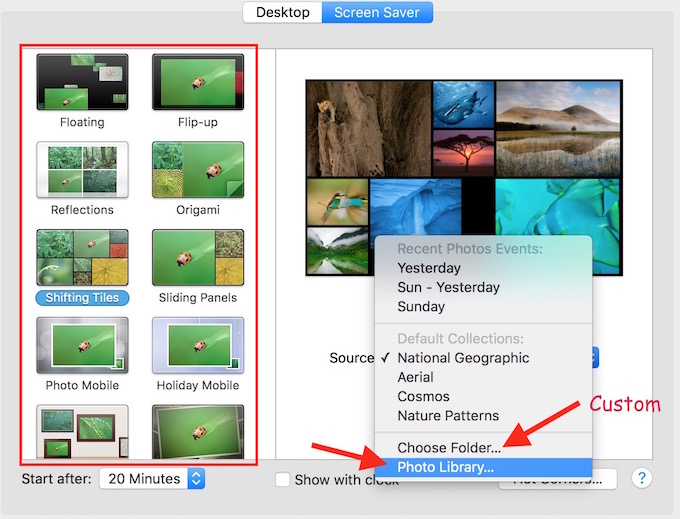Open the Start after 20 Minutes dropdown

[152, 479]
